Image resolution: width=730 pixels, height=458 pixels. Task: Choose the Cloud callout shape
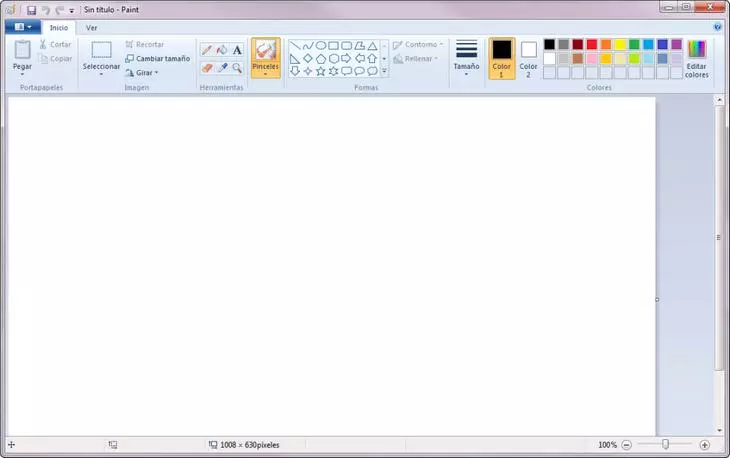click(372, 71)
